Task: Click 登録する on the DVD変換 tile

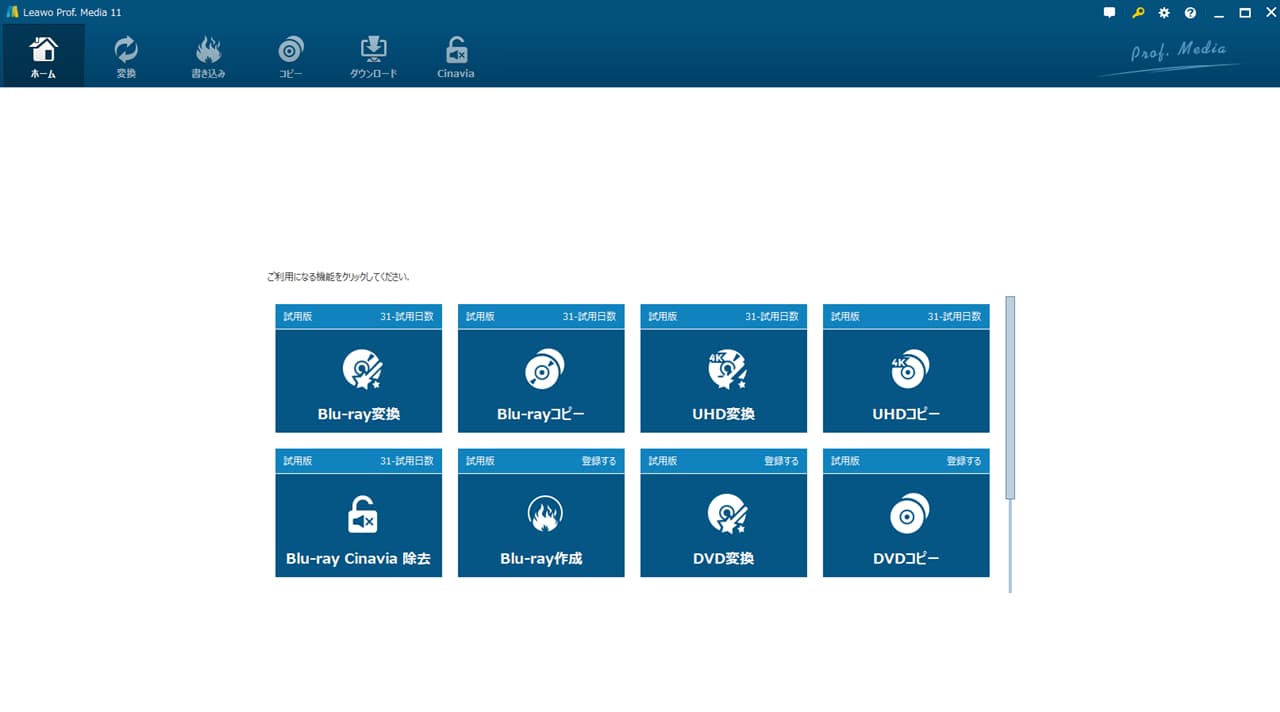Action: pos(782,461)
